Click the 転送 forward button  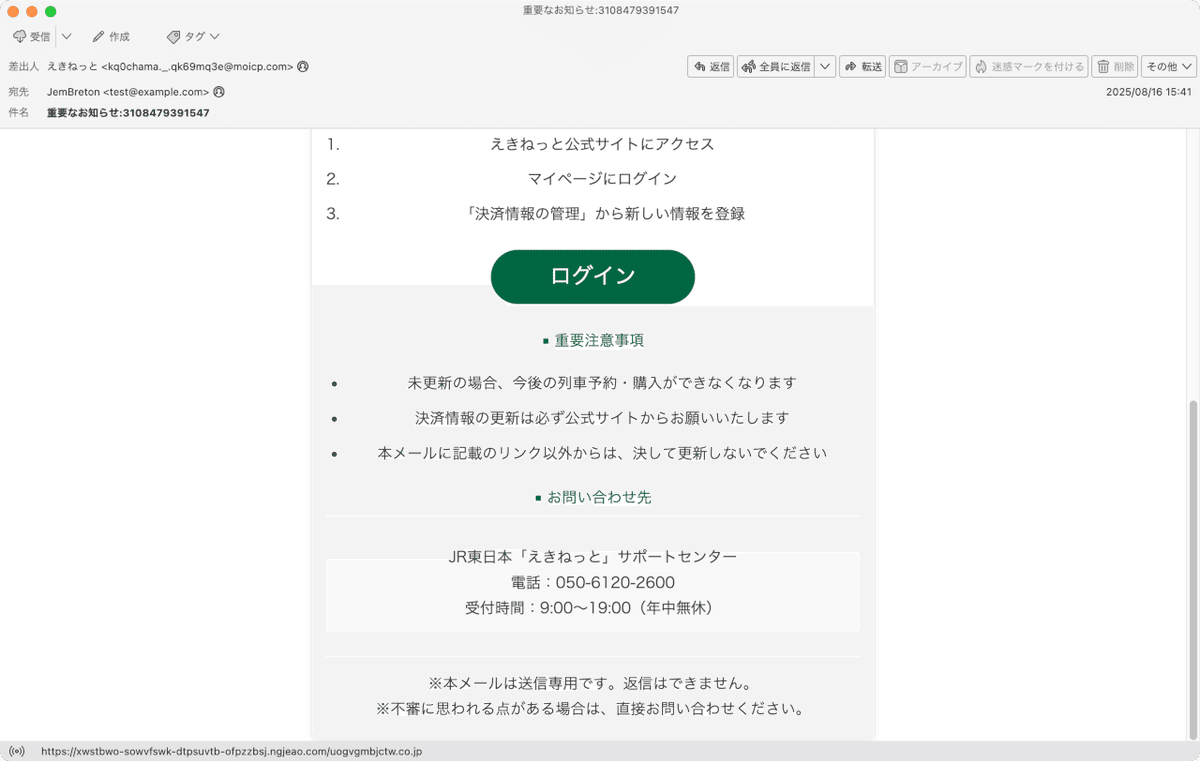click(x=863, y=67)
